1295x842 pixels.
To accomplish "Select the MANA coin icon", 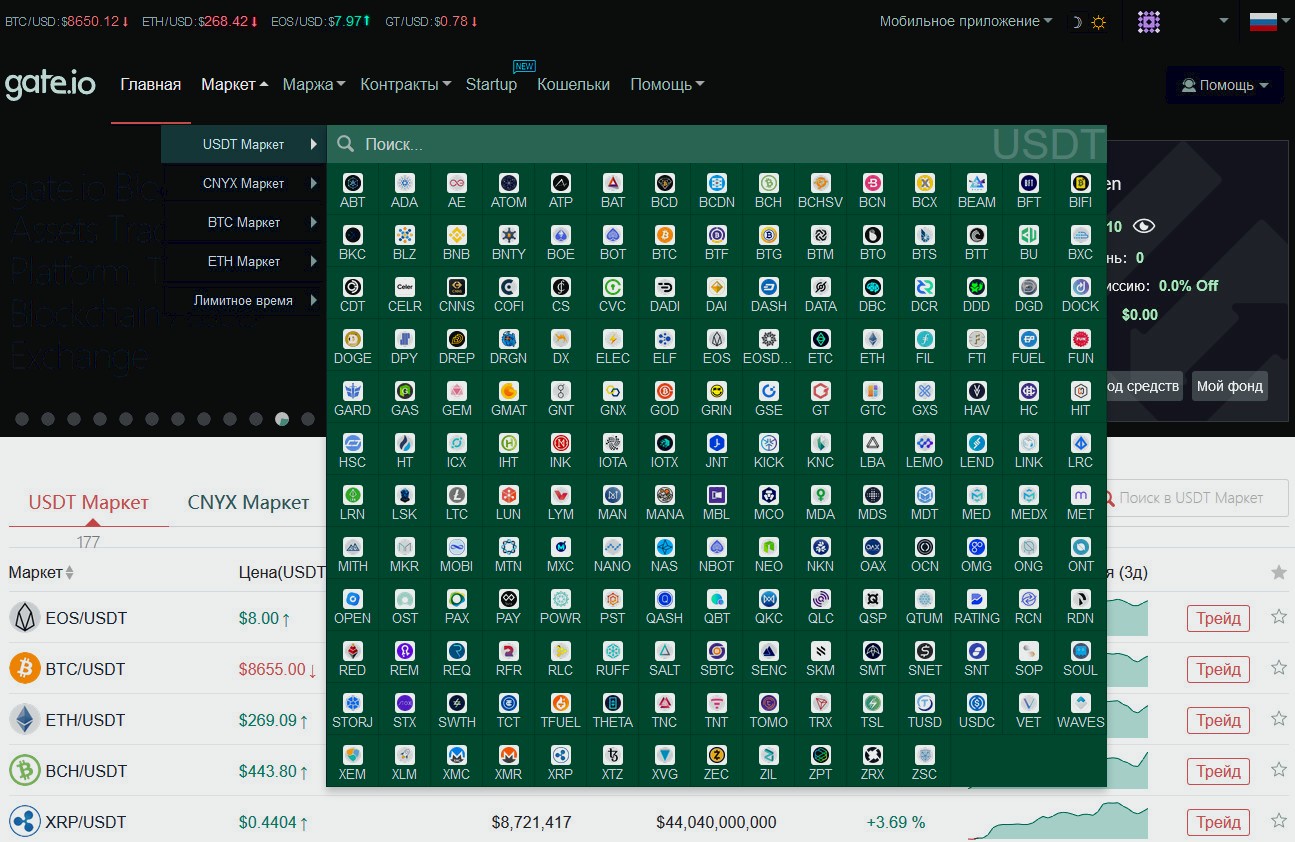I will [x=664, y=495].
